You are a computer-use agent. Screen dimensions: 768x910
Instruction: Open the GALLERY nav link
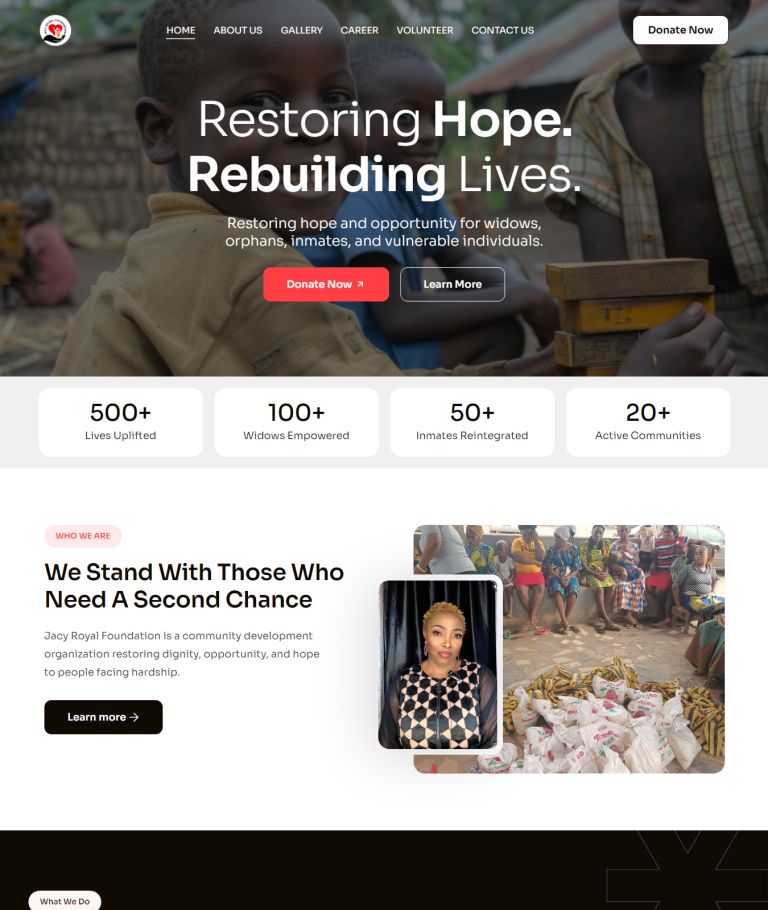[301, 30]
